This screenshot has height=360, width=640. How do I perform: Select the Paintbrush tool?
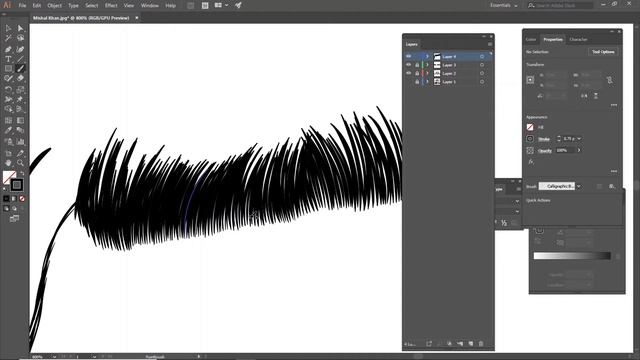(20, 69)
